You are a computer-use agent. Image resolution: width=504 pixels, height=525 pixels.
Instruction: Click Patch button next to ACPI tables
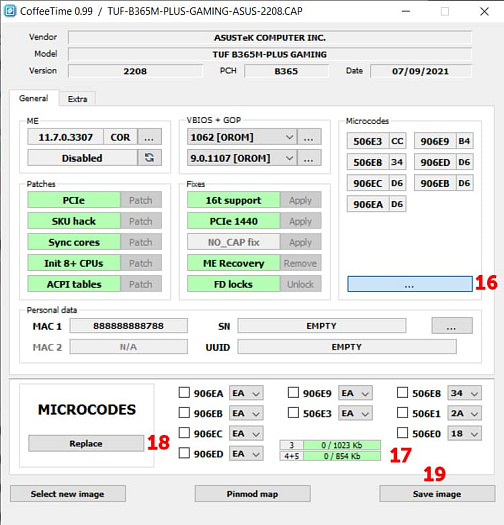(x=141, y=284)
